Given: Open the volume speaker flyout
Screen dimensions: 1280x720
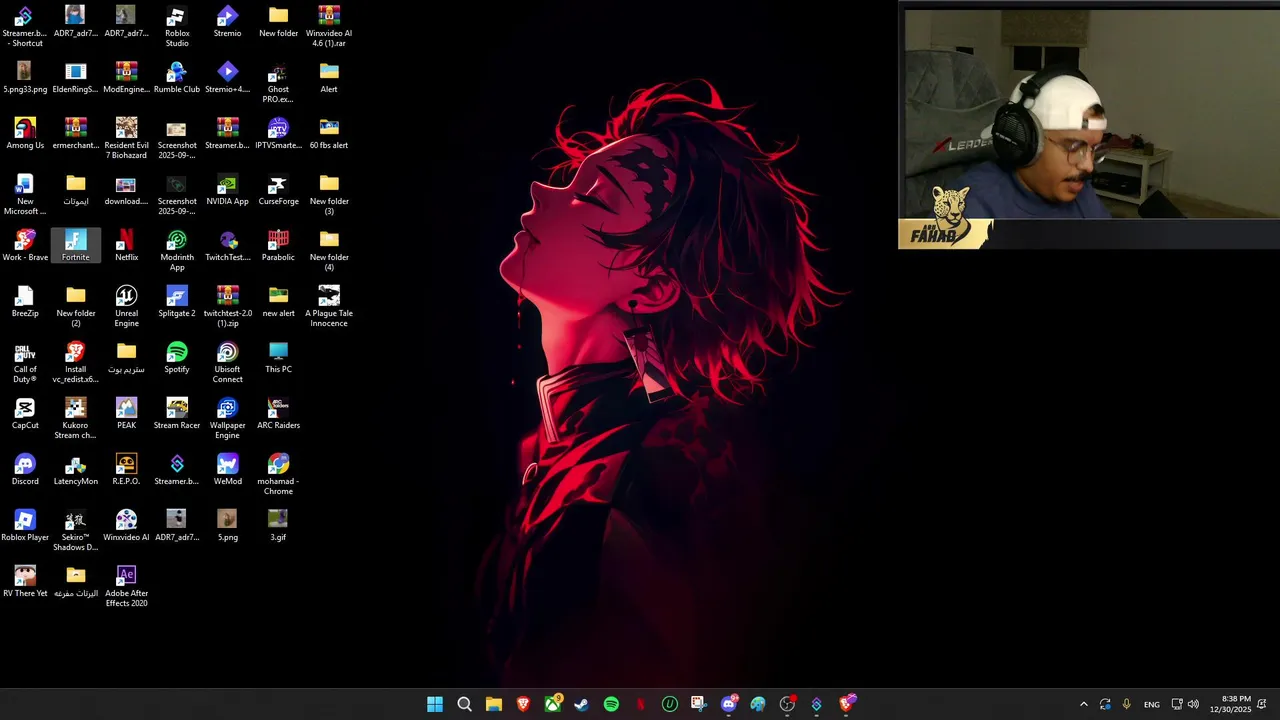Looking at the screenshot, I should tap(1193, 704).
